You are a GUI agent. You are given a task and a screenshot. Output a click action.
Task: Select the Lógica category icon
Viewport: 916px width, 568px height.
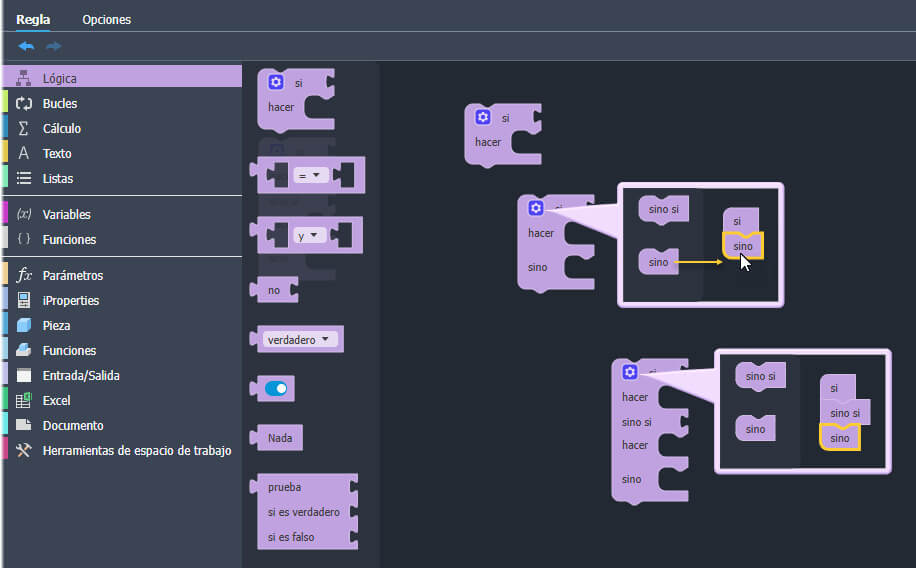23,78
